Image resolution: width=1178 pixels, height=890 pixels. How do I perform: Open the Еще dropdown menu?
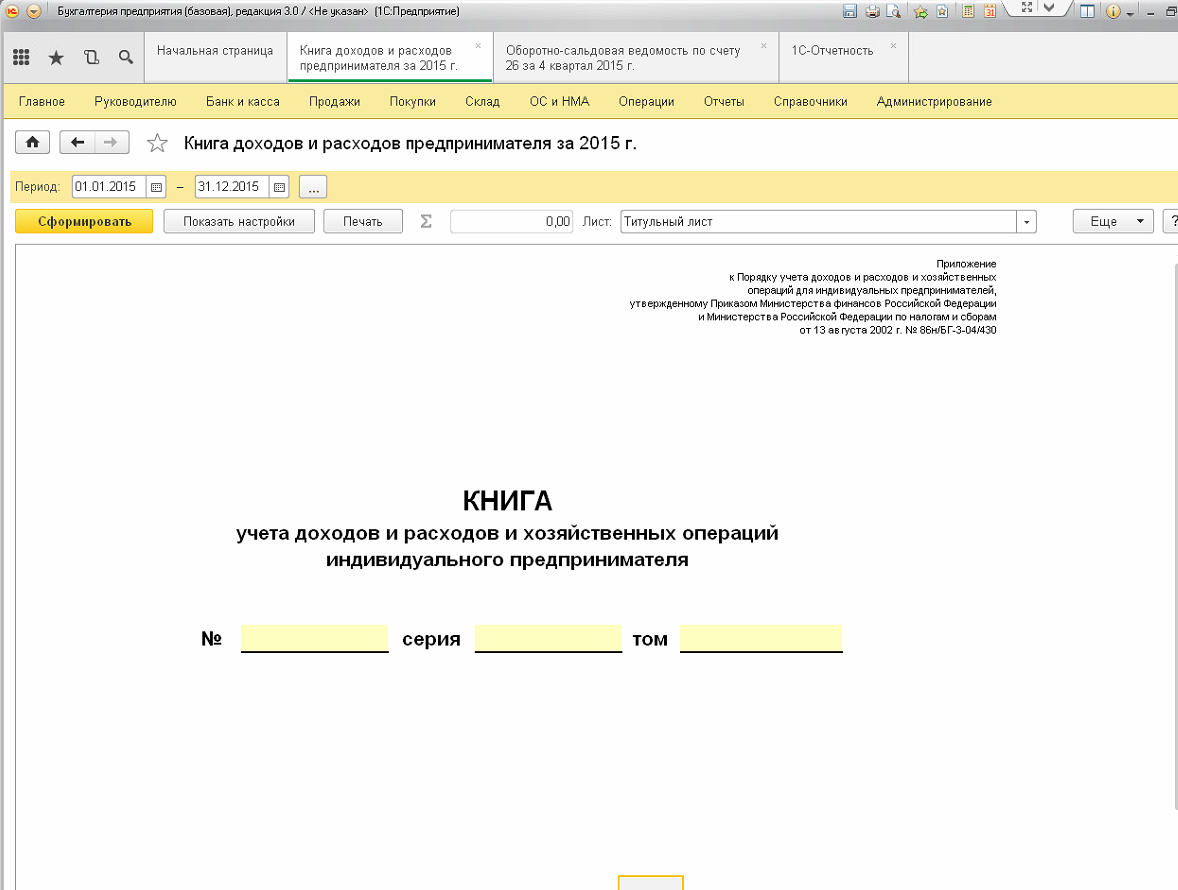coord(1112,222)
